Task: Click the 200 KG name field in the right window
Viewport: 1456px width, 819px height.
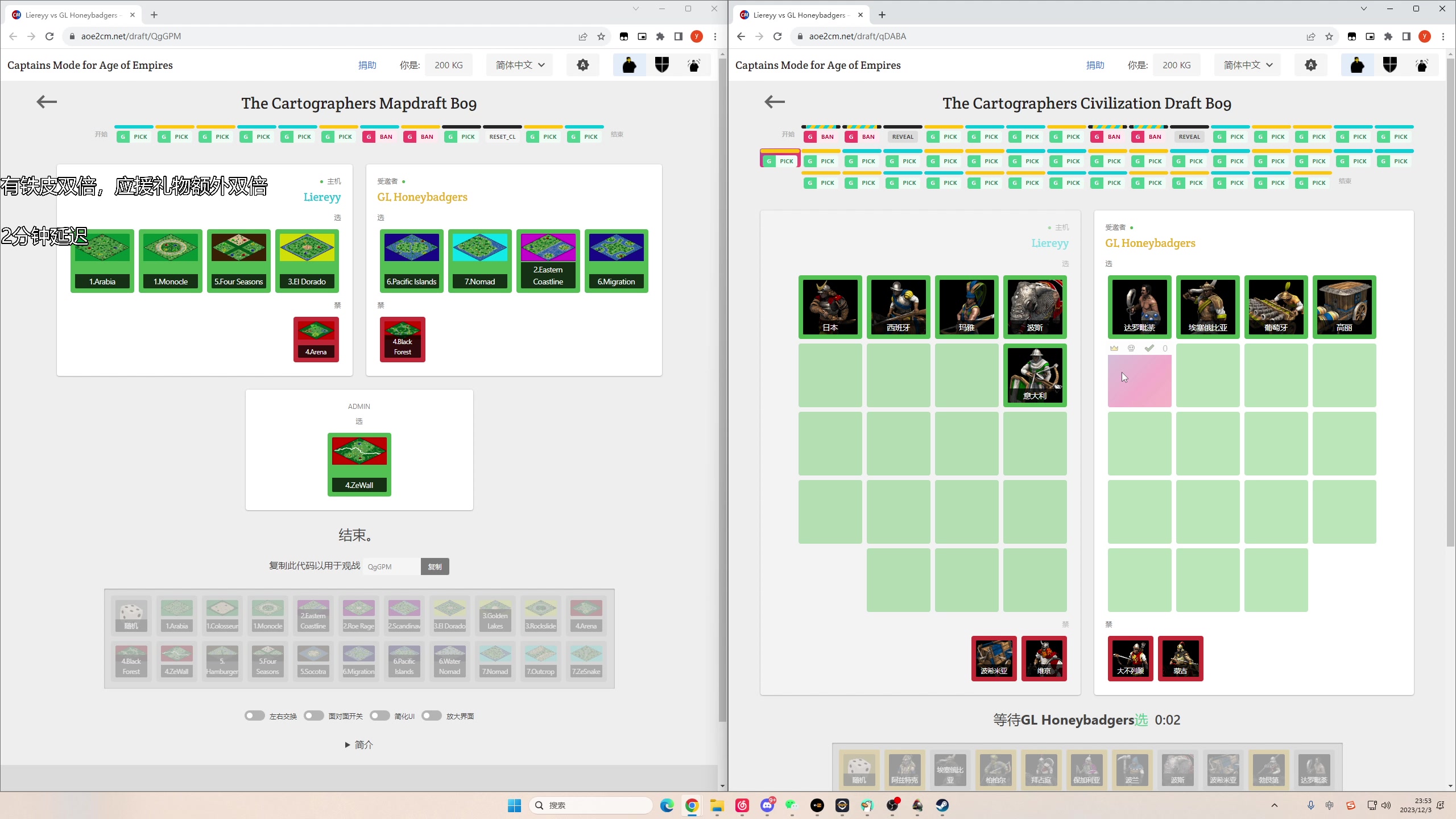Action: pos(1177,65)
